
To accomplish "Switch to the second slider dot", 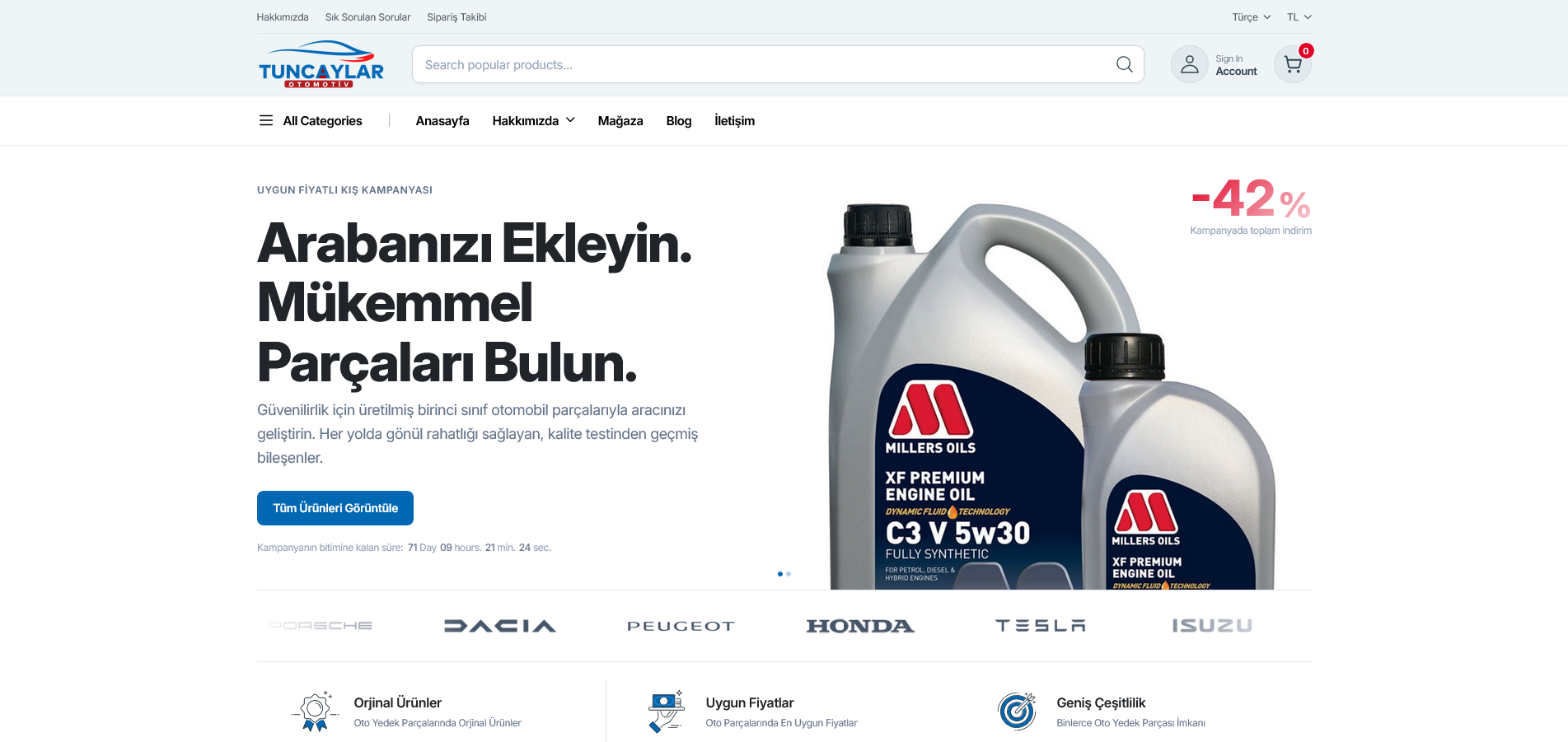I will [x=789, y=574].
